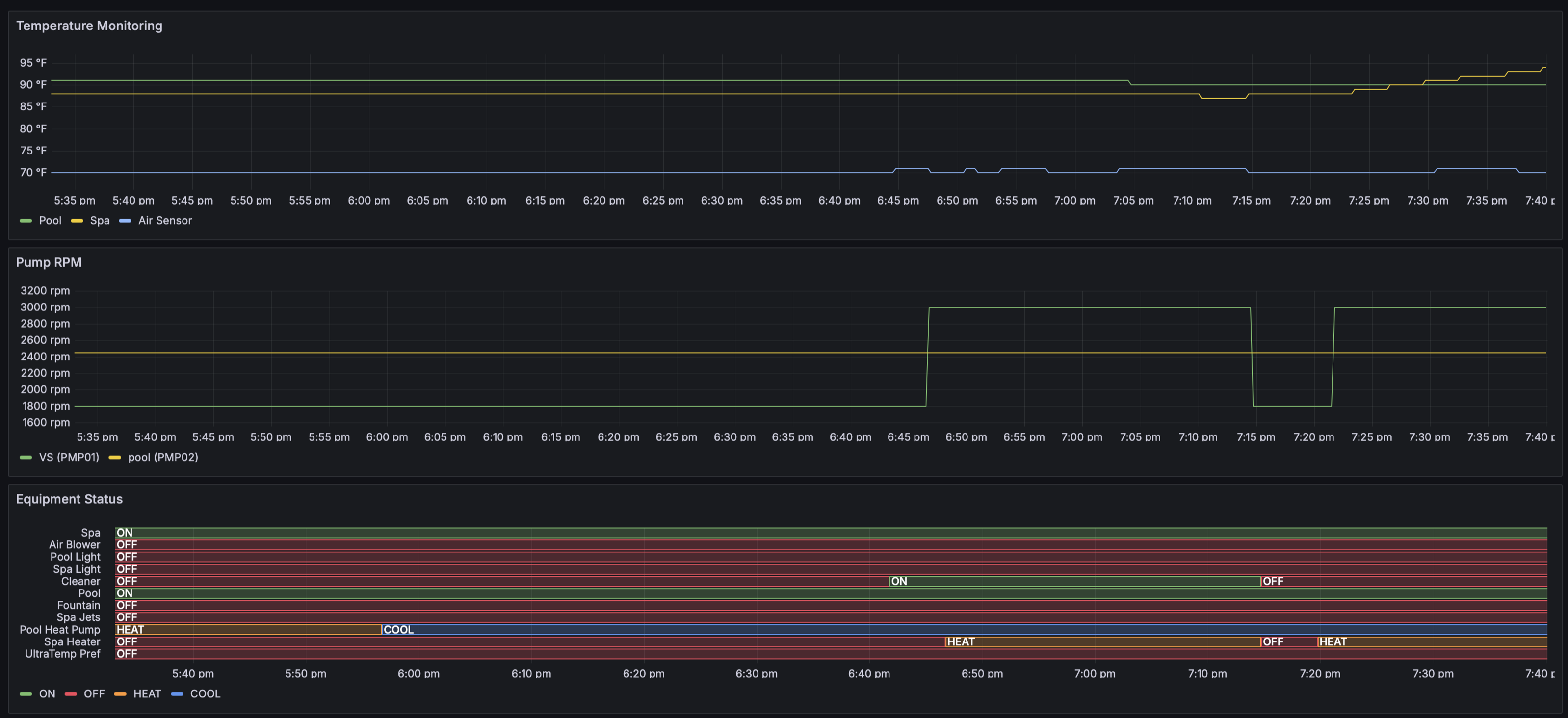Select the Spa ON status bar
The height and width of the screenshot is (718, 1568).
tap(831, 533)
